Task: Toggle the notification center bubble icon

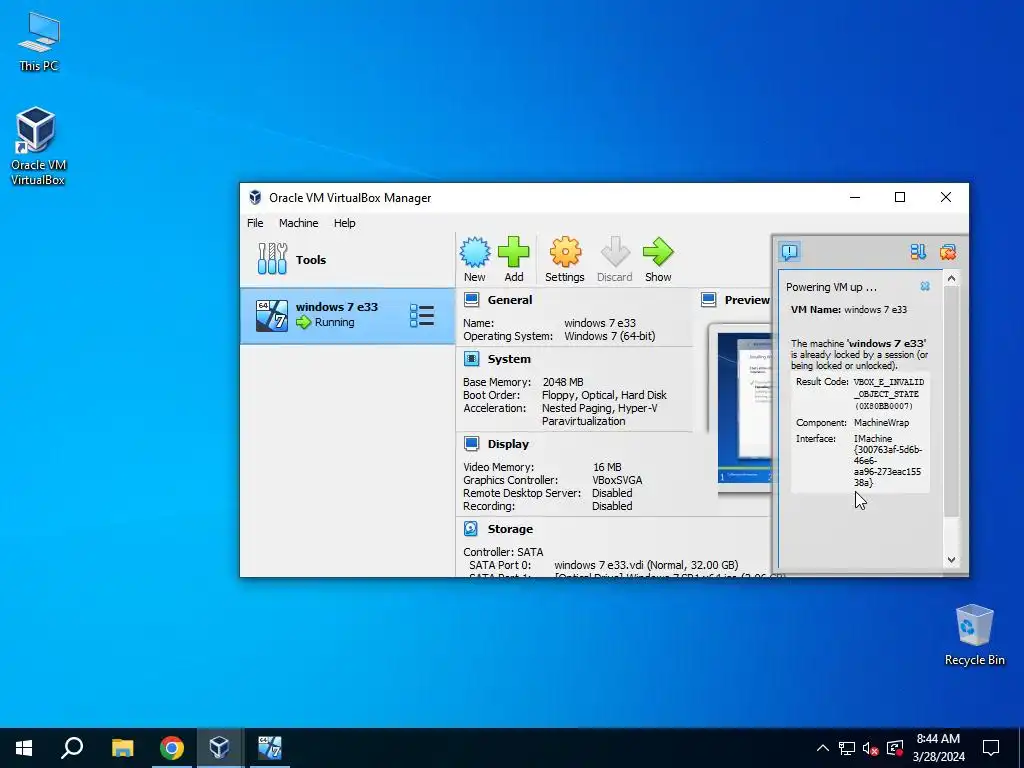Action: point(790,251)
